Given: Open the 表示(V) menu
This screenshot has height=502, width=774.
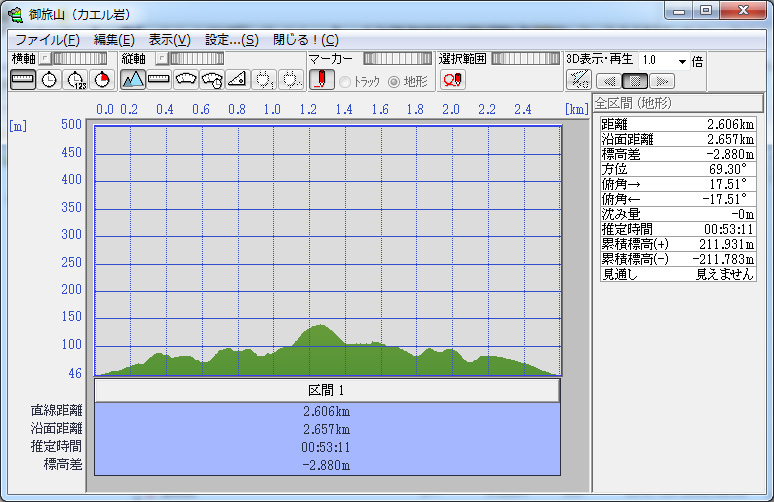Looking at the screenshot, I should 169,39.
